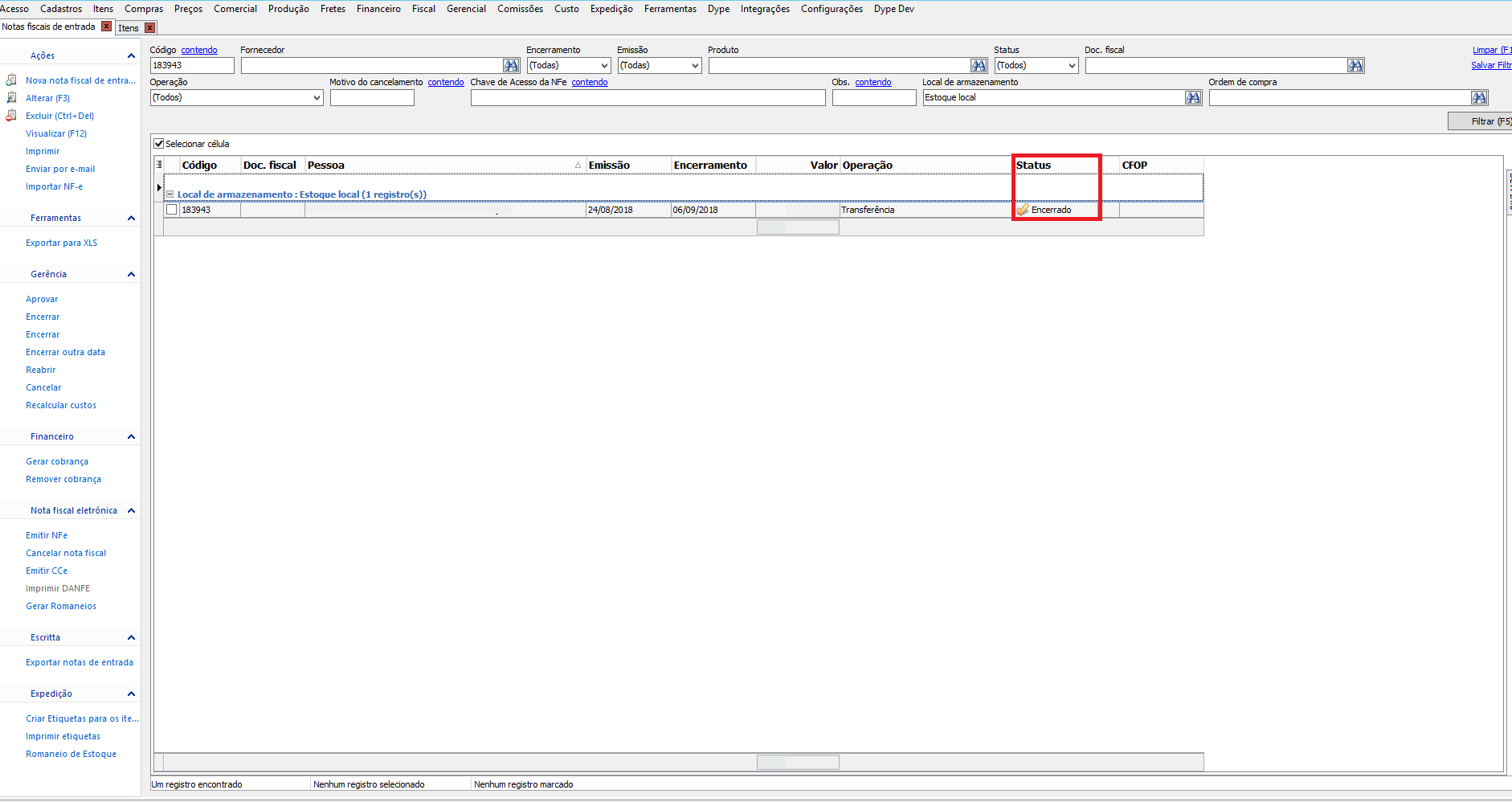The image size is (1512, 802).
Task: Click the Filtrar (F5) button
Action: (1480, 121)
